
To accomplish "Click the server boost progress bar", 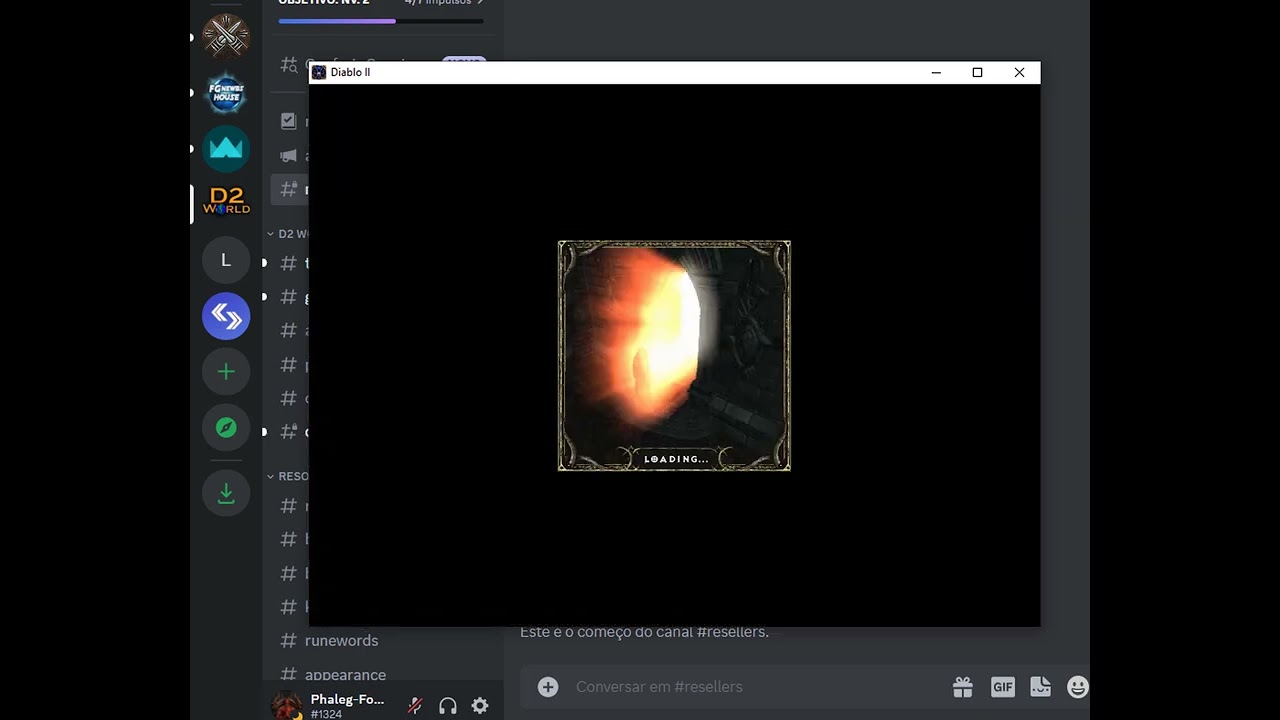I will 381,21.
